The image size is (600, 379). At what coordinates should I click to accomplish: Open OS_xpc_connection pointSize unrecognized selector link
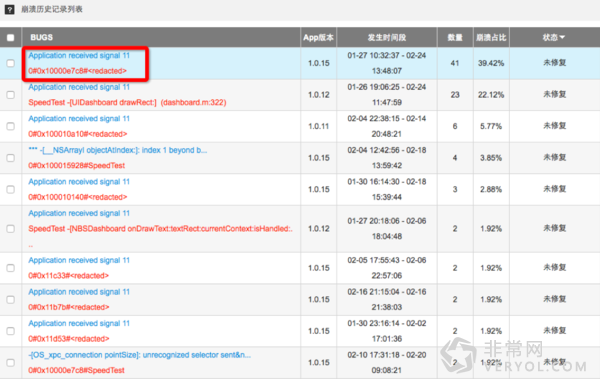point(140,355)
